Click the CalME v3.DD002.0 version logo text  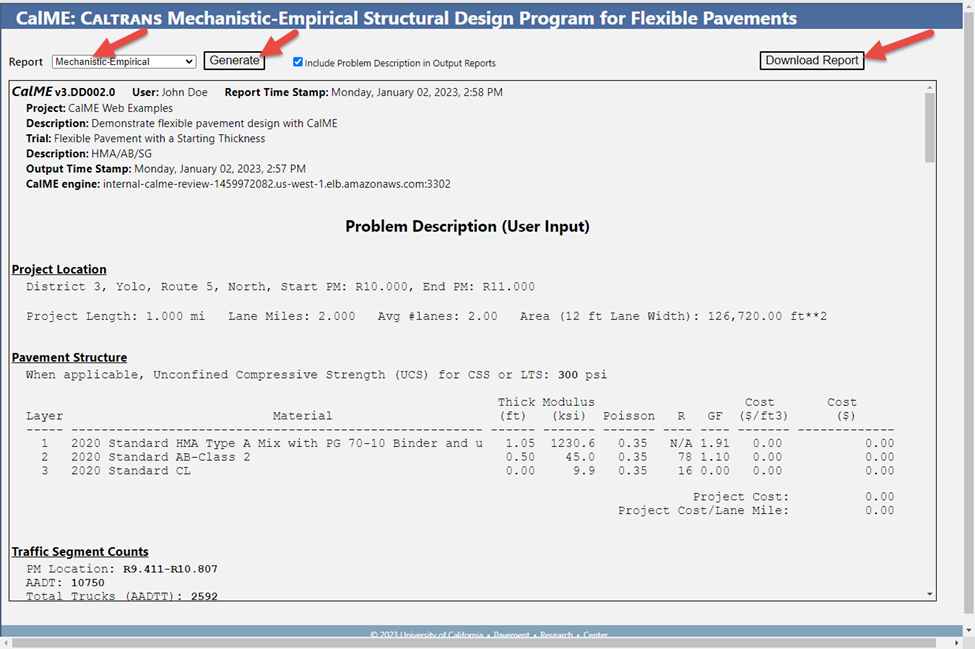[63, 92]
